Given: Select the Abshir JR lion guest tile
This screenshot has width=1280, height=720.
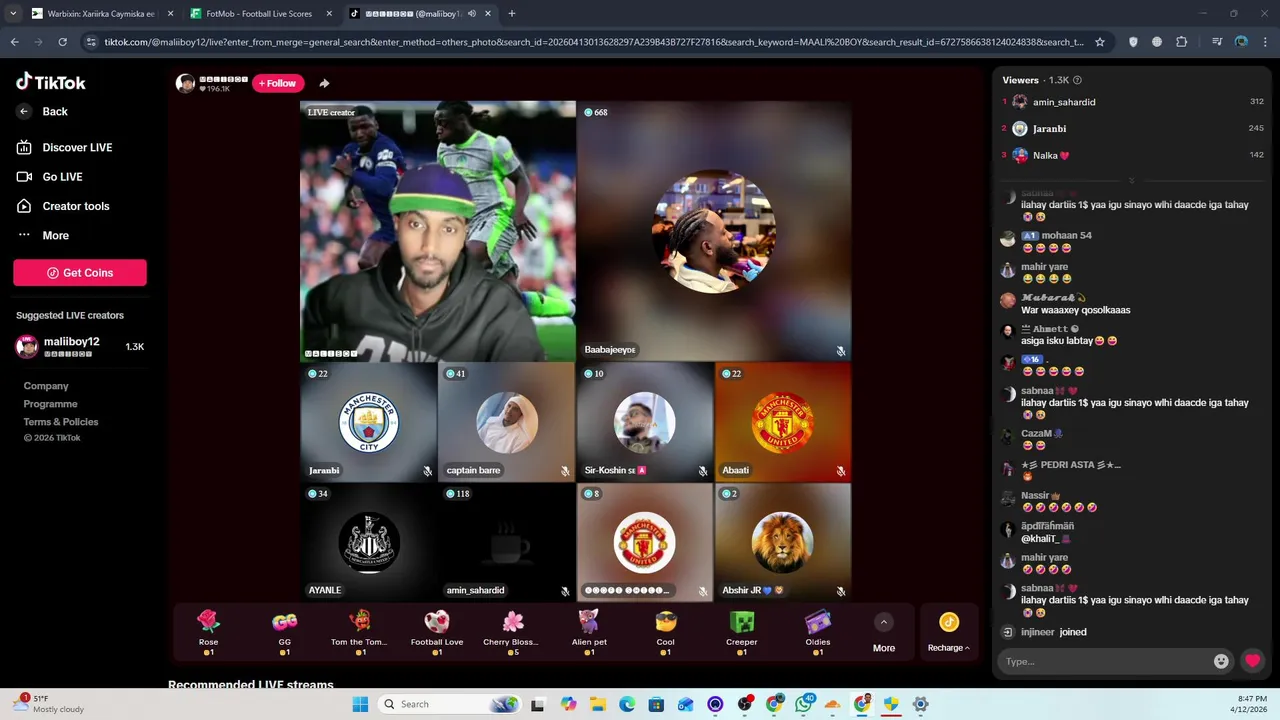Looking at the screenshot, I should (783, 541).
